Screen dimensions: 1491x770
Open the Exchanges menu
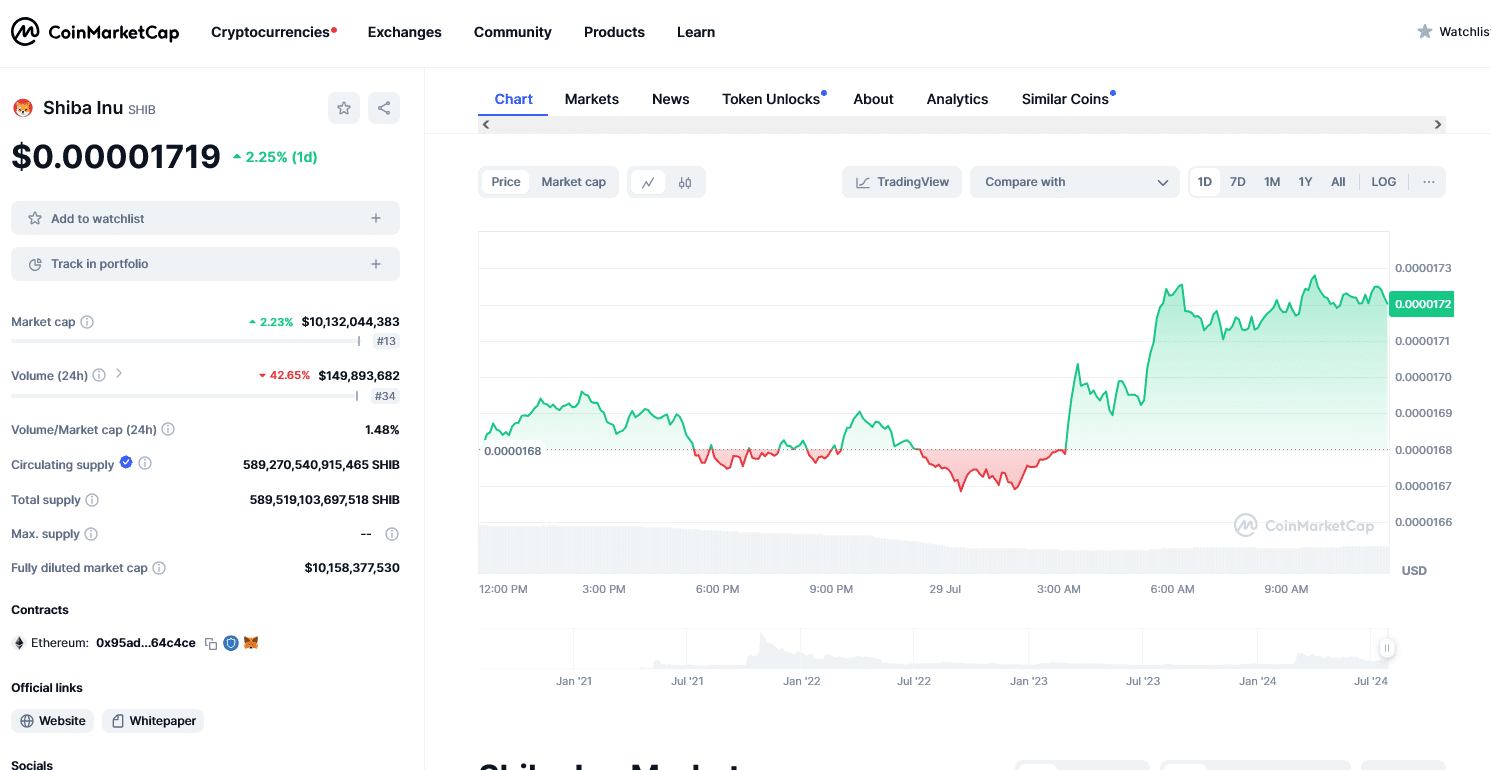click(x=404, y=32)
